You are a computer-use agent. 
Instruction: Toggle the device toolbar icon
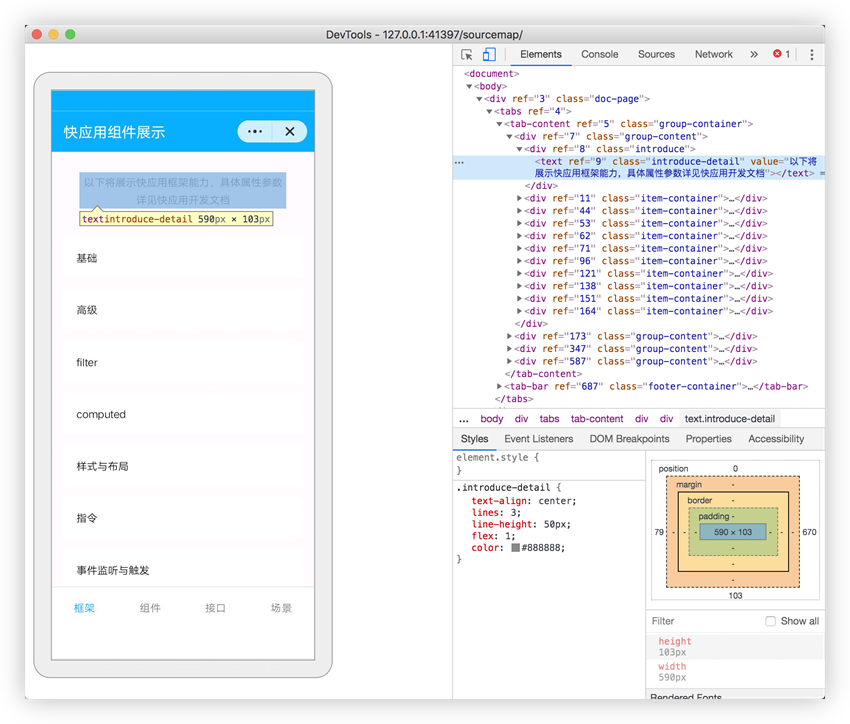click(x=489, y=55)
